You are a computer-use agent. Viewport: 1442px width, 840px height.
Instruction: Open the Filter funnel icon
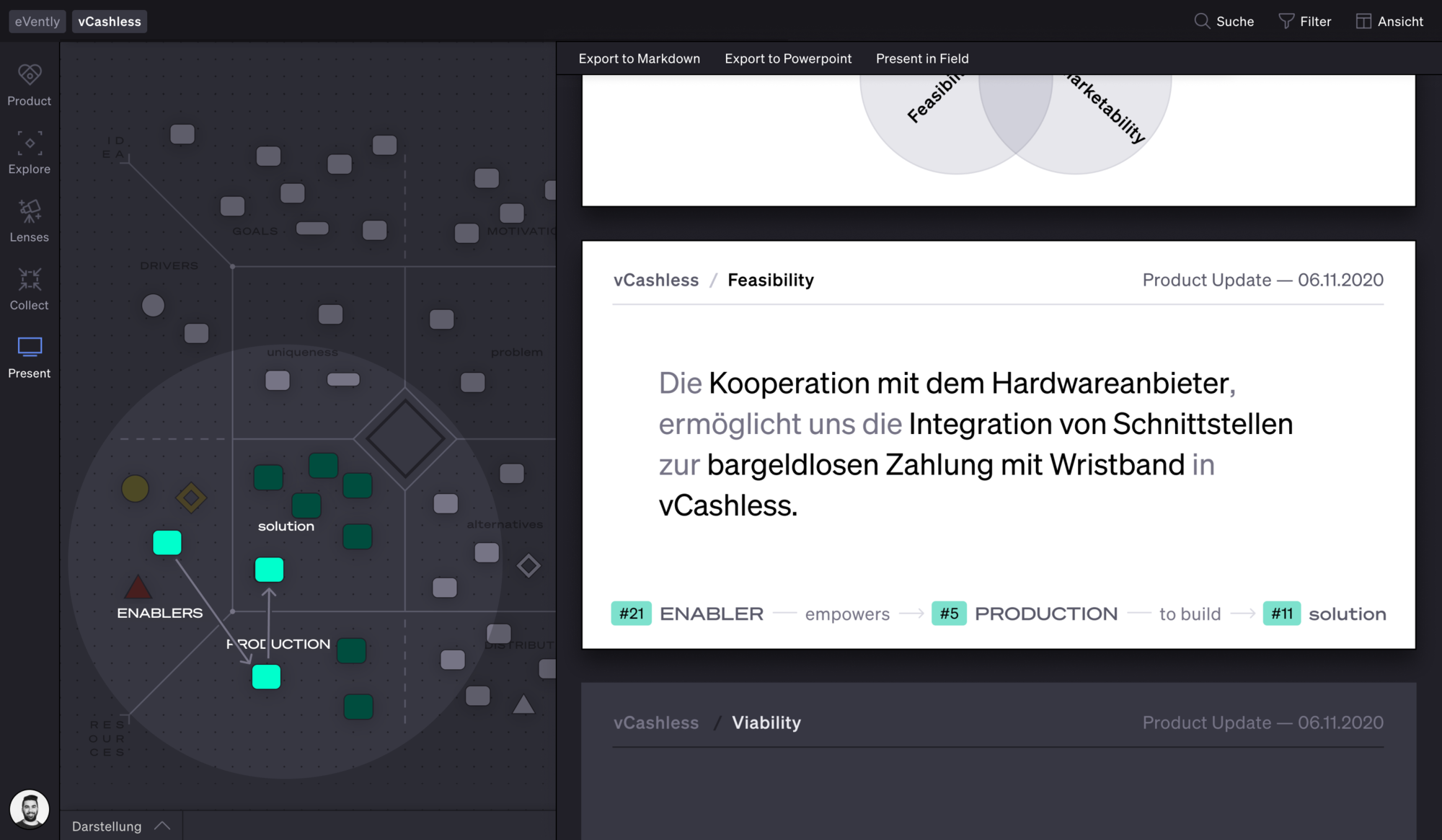point(1286,21)
